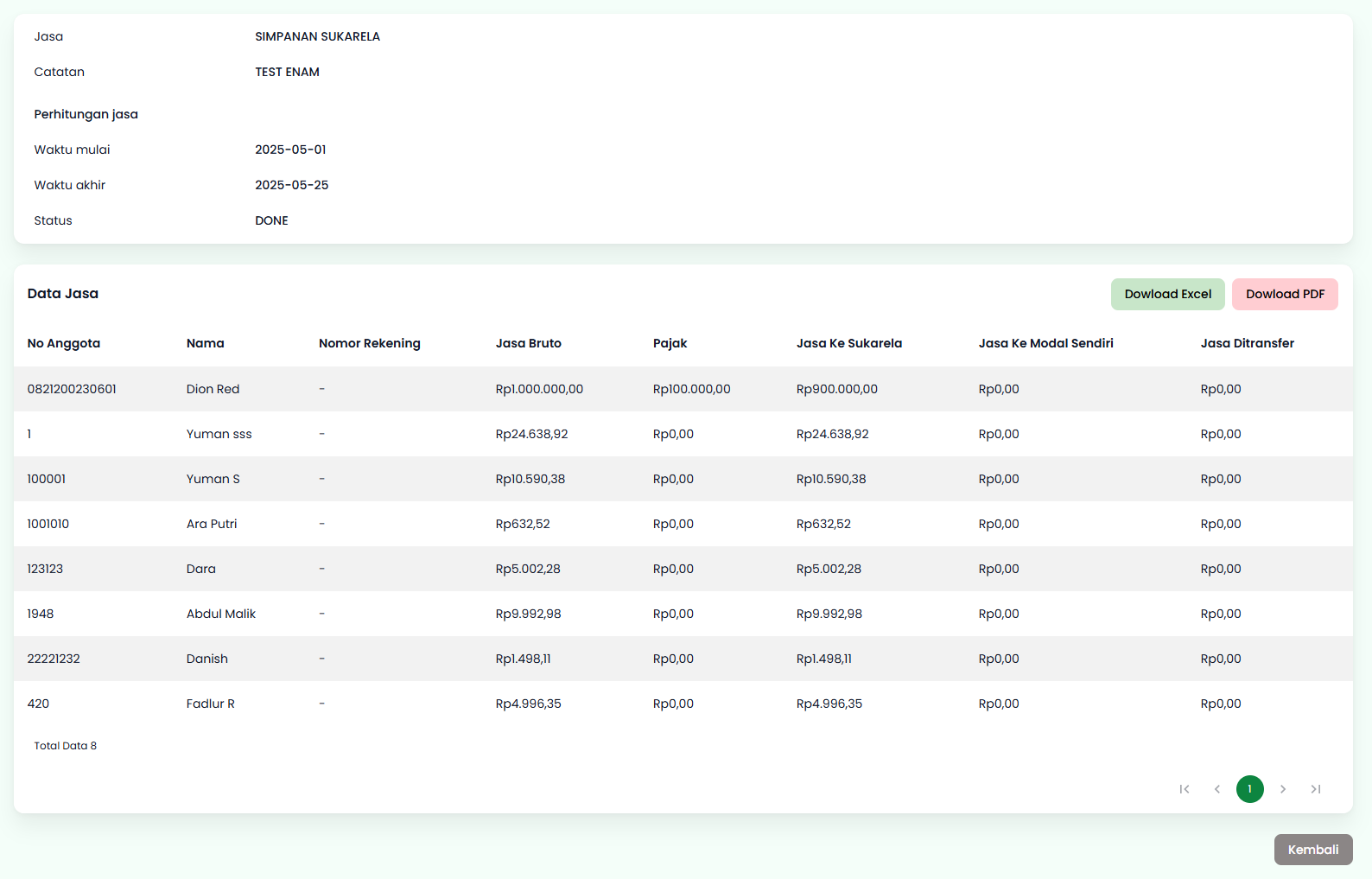The width and height of the screenshot is (1372, 879).
Task: Click the Jasa Bruto column header
Action: coord(529,343)
